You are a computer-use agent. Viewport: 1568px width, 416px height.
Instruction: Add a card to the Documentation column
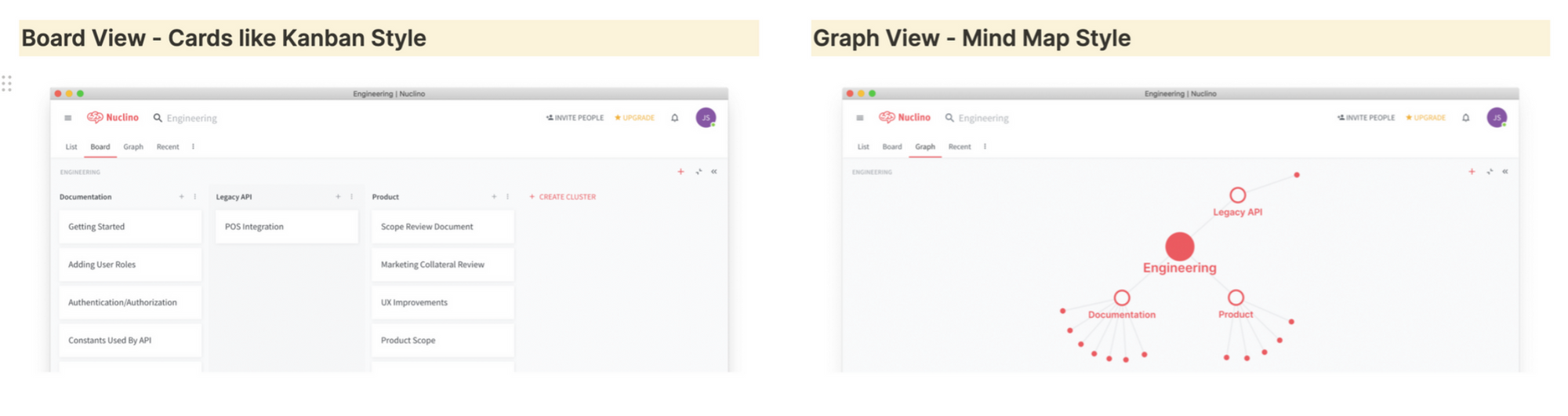pyautogui.click(x=181, y=197)
